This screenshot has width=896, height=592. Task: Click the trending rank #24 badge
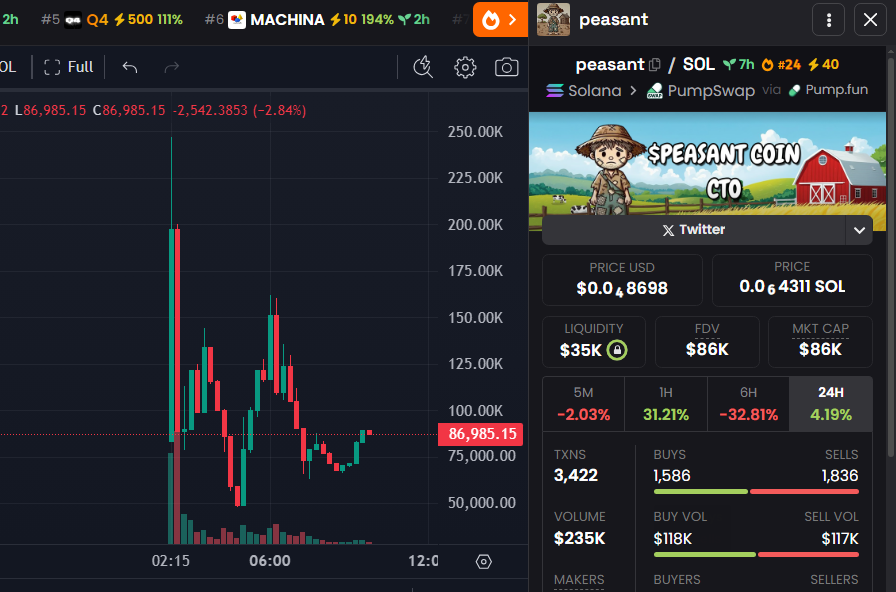pos(781,65)
